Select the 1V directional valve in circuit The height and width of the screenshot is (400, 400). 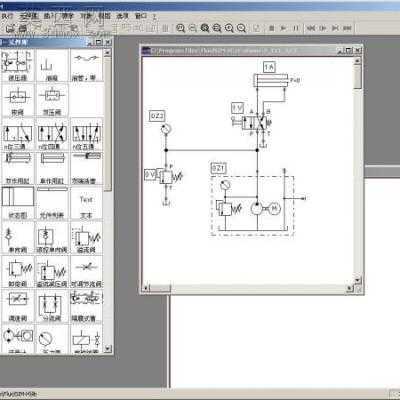pyautogui.click(x=256, y=124)
